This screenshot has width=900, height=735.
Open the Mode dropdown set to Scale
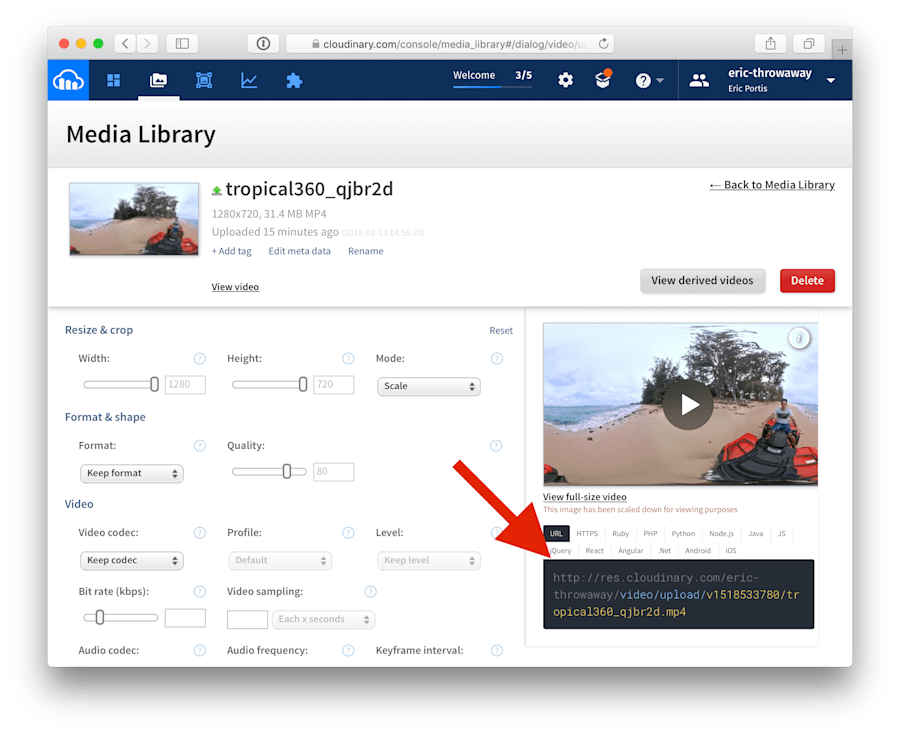click(428, 386)
